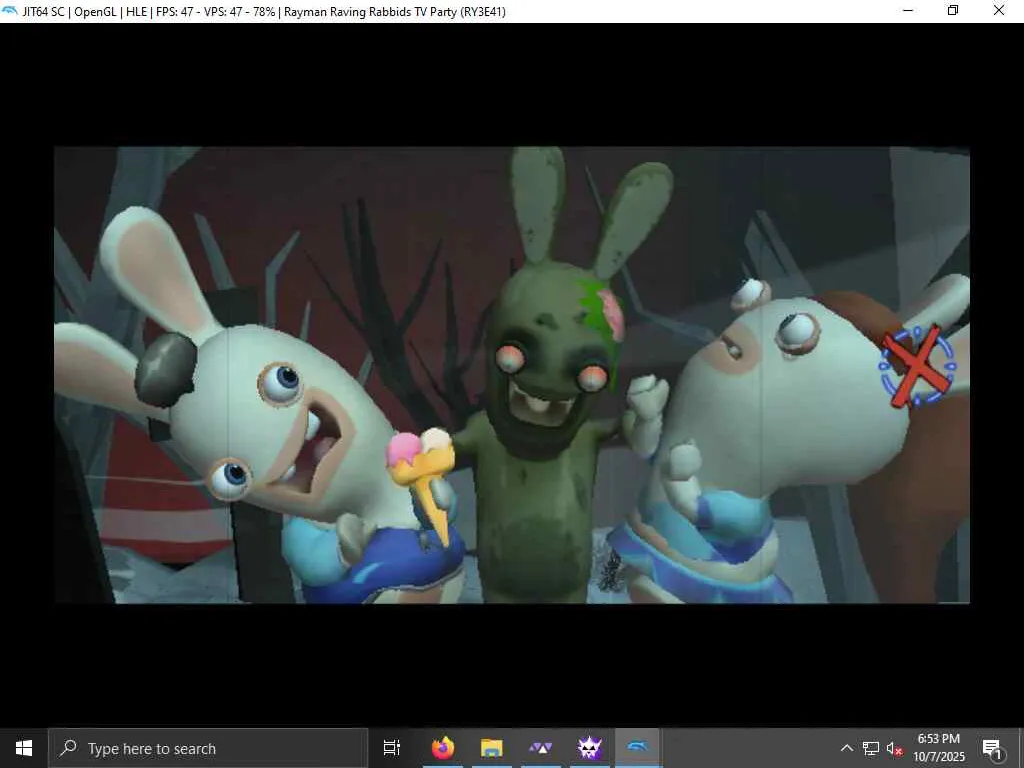This screenshot has width=1024, height=768.
Task: Open the notification center icon
Action: coord(992,749)
